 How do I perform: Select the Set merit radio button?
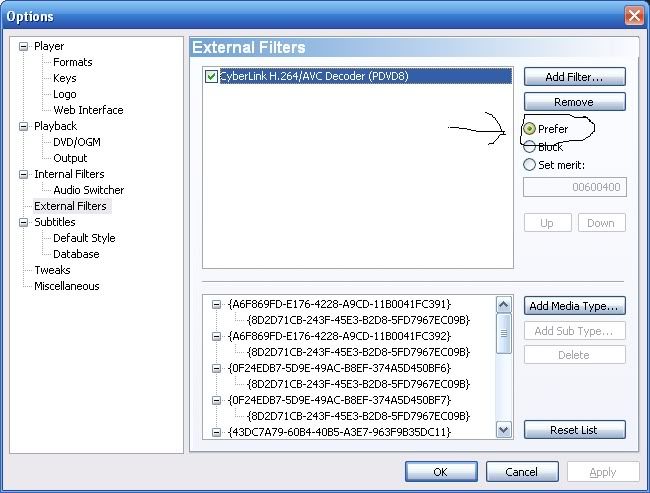(x=529, y=165)
